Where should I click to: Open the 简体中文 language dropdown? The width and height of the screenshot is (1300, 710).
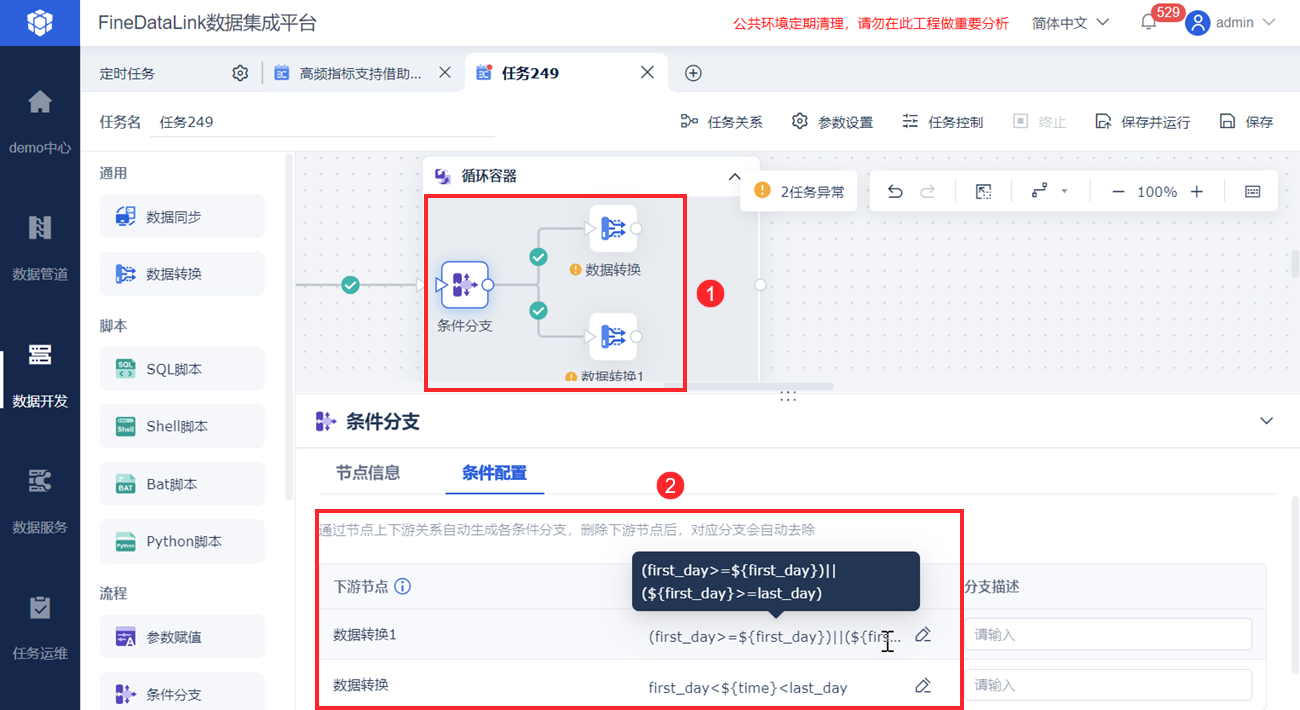pyautogui.click(x=1070, y=22)
